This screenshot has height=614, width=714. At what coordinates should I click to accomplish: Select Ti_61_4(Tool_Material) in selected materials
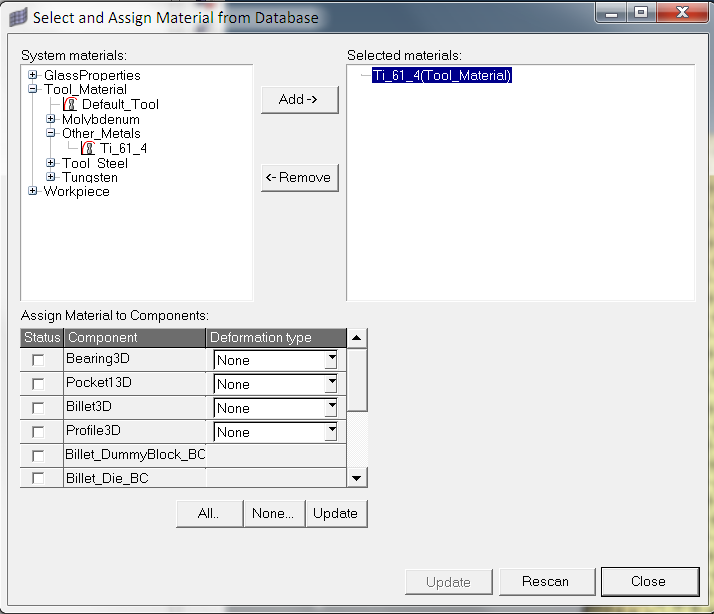tap(442, 75)
